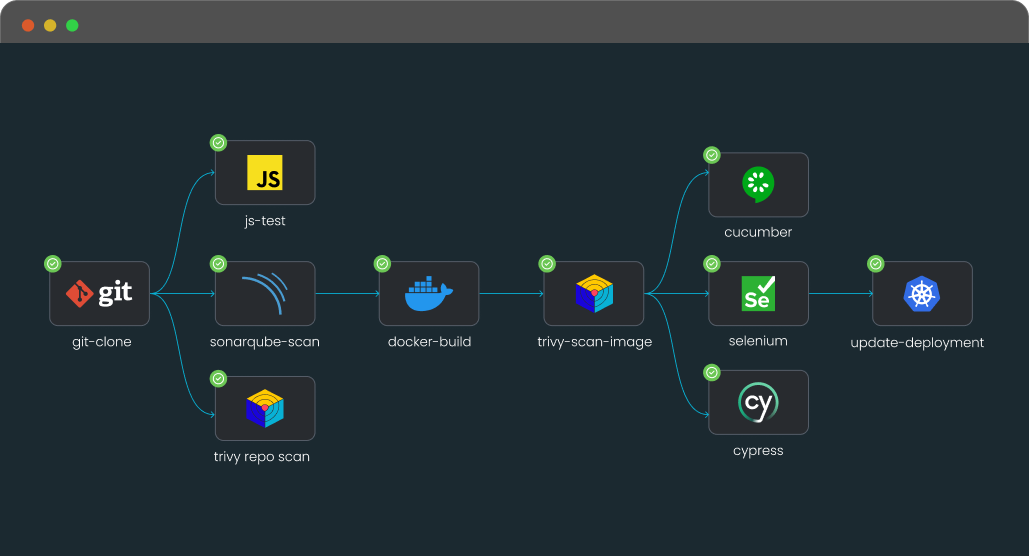The height and width of the screenshot is (556, 1029).
Task: Select the js-test JavaScript node
Action: (x=264, y=173)
